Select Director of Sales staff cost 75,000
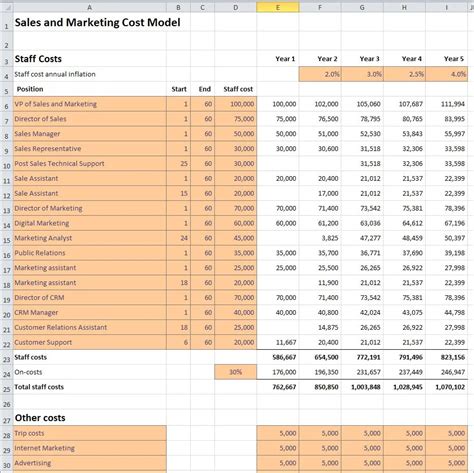The width and height of the screenshot is (474, 473). [x=236, y=119]
